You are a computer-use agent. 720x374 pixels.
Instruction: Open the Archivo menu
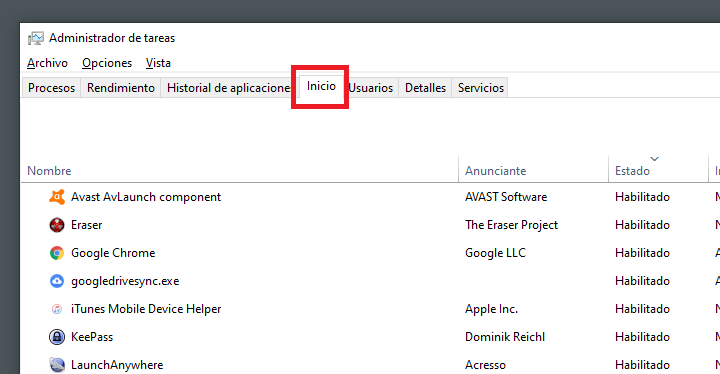pyautogui.click(x=47, y=63)
